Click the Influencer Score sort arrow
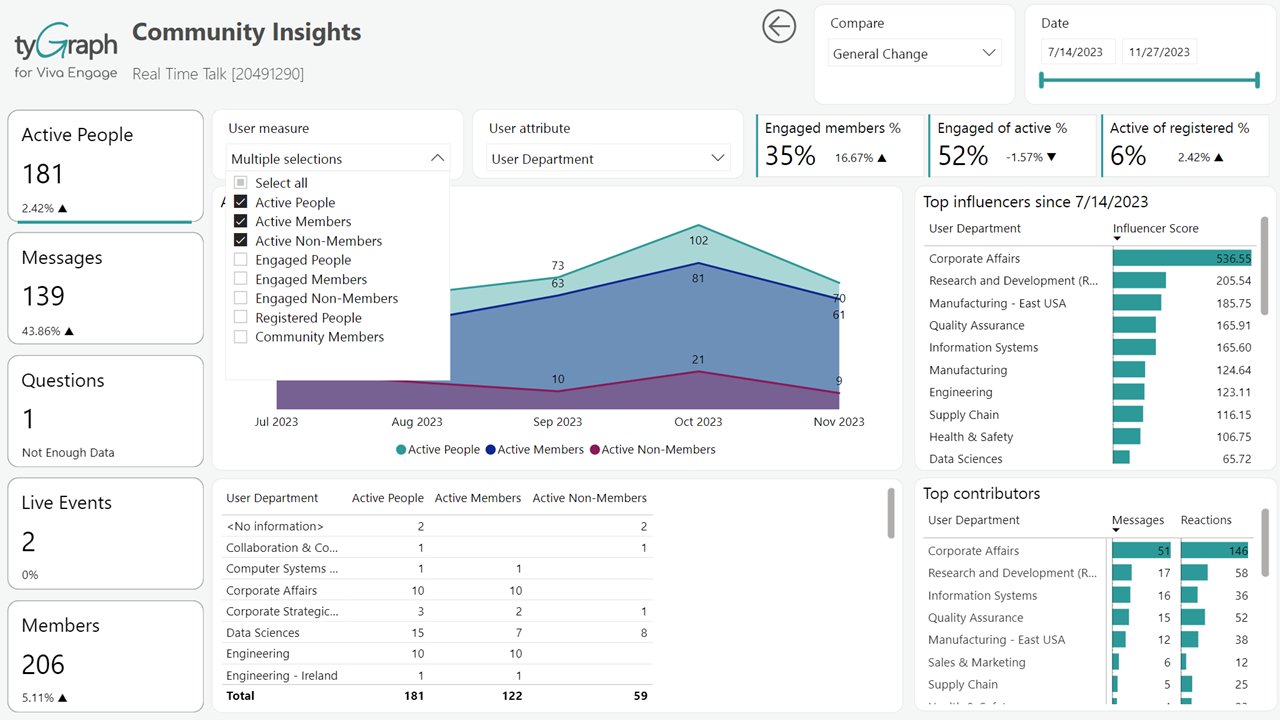Screen dimensions: 1280x720 coord(1117,240)
